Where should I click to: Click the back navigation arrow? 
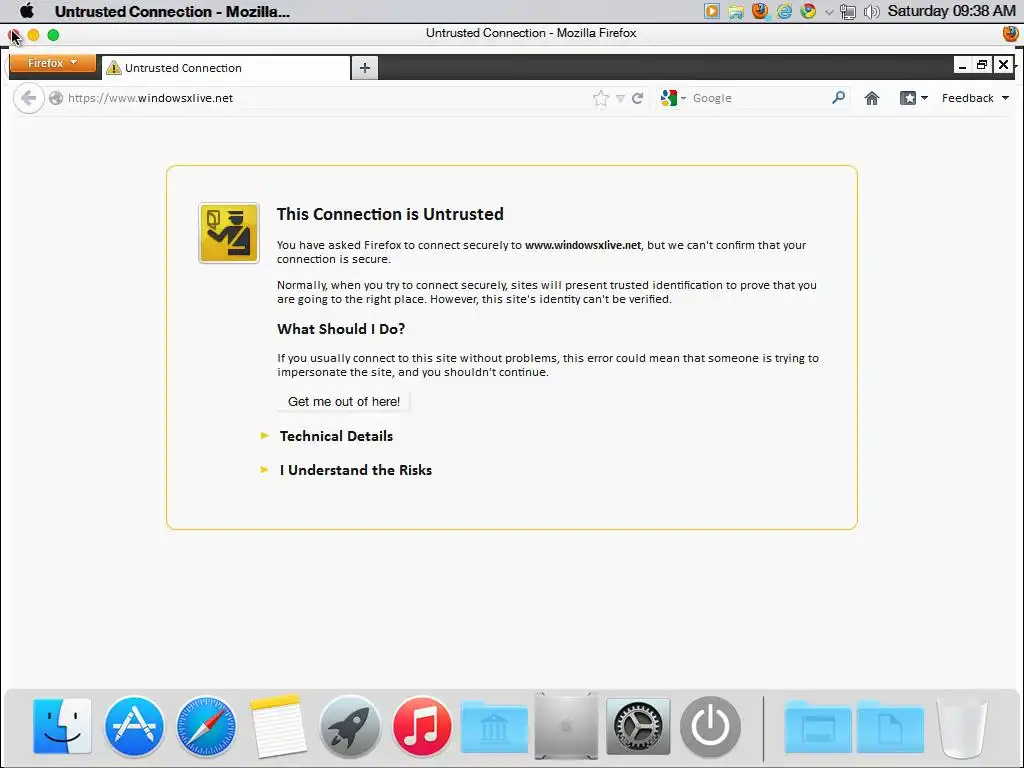point(28,99)
